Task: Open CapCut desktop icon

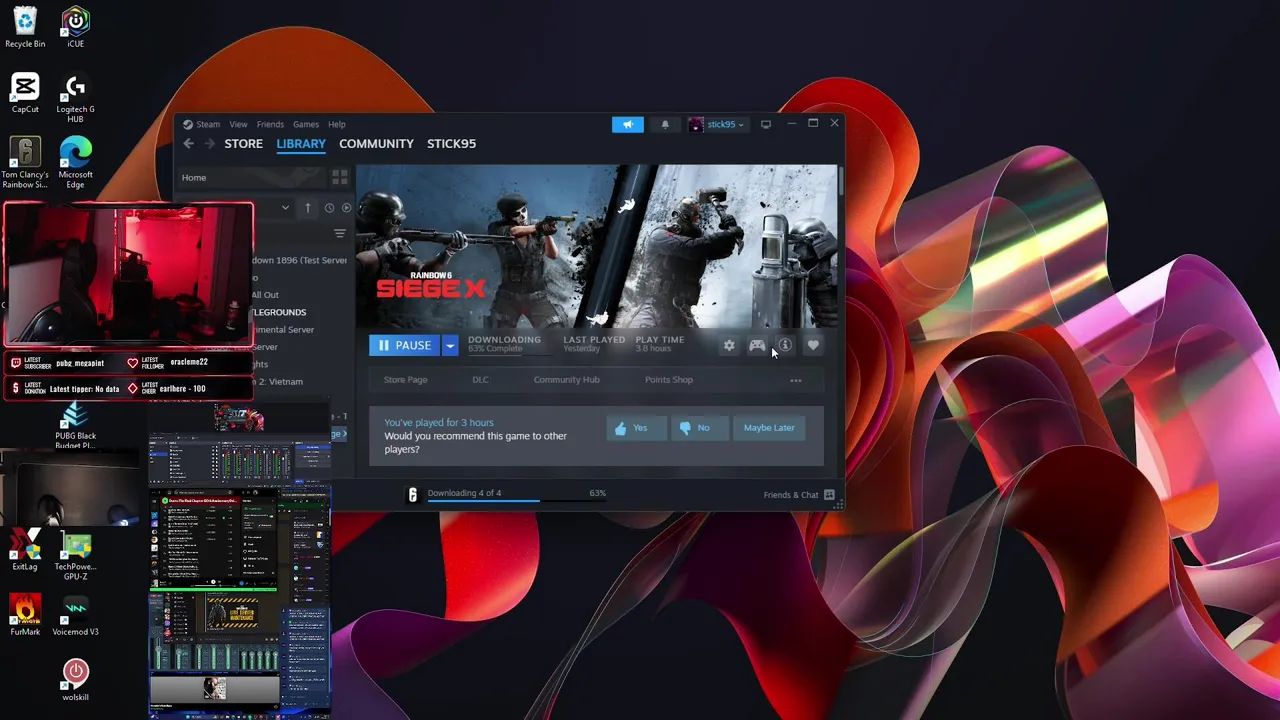Action: [25, 94]
